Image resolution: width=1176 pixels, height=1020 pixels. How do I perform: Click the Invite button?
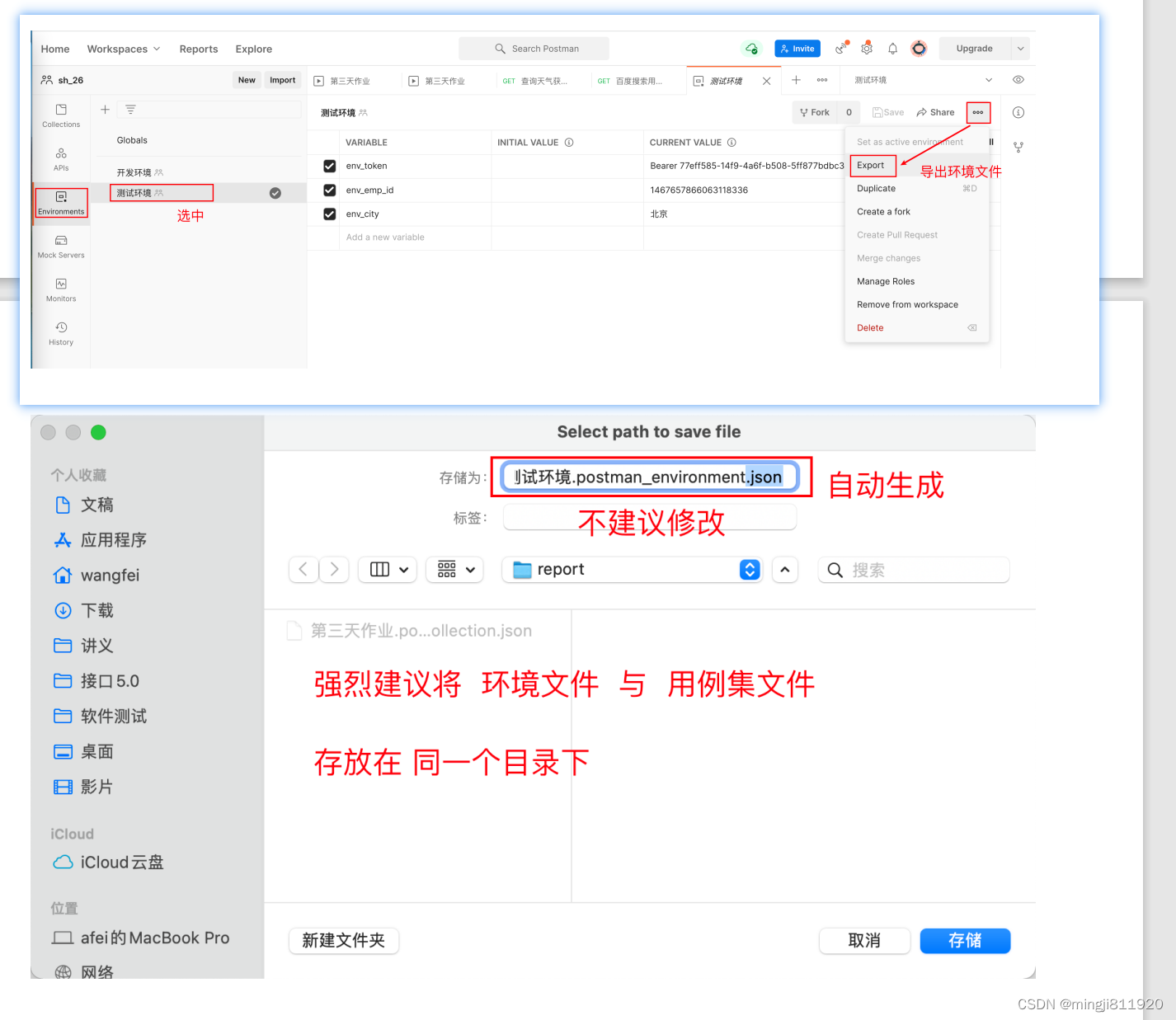pos(797,49)
